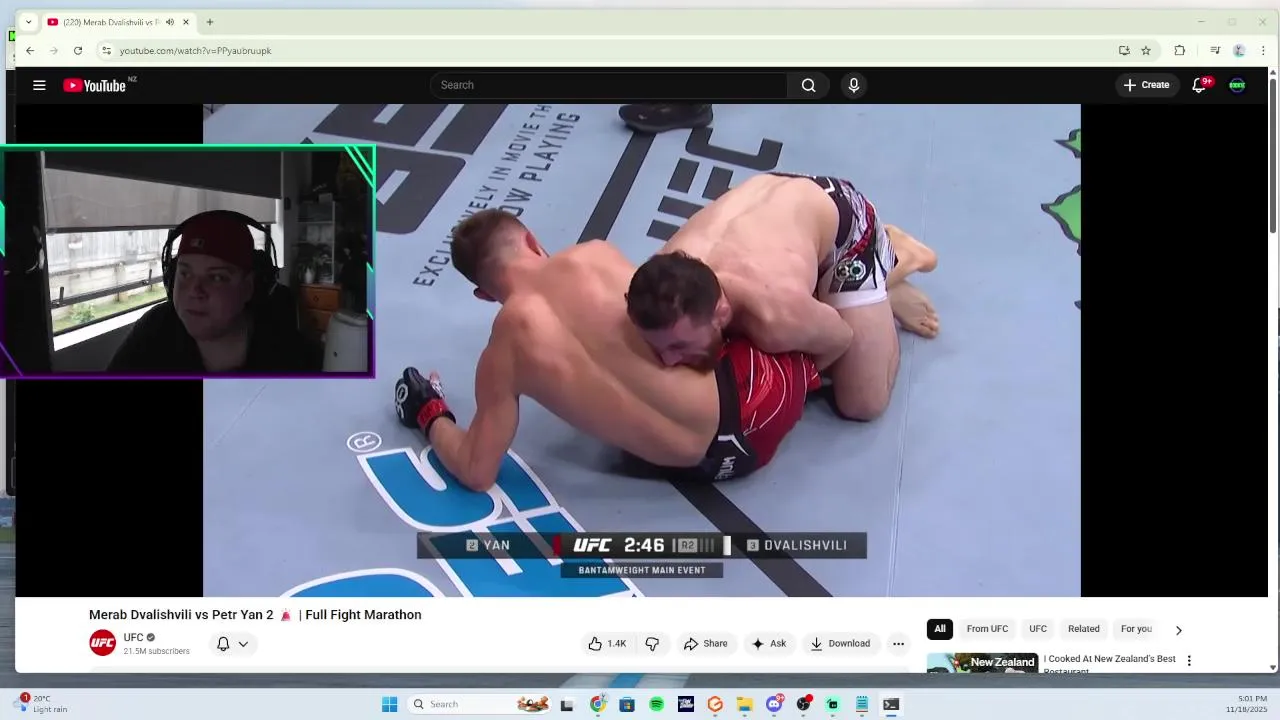Screen dimensions: 1280x720
Task: Click the Windows taskbar search box
Action: [x=480, y=704]
